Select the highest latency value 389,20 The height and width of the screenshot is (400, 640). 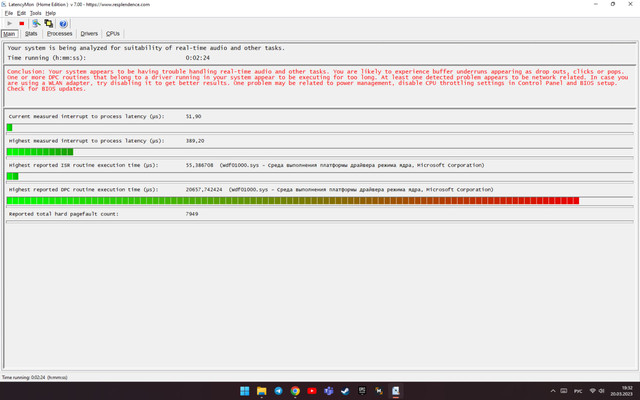195,141
